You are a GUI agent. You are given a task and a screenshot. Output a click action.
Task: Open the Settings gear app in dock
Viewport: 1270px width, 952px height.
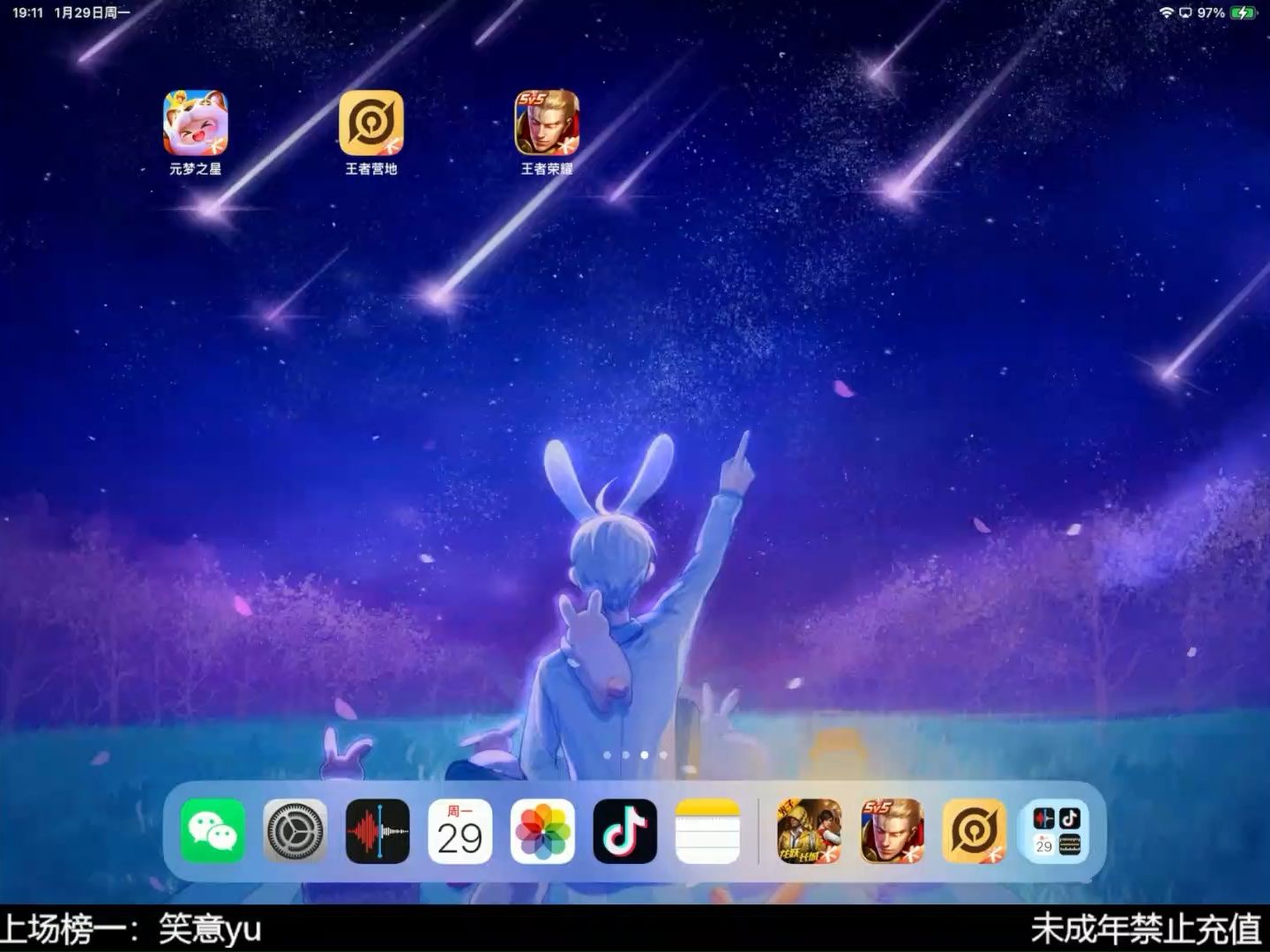[295, 831]
